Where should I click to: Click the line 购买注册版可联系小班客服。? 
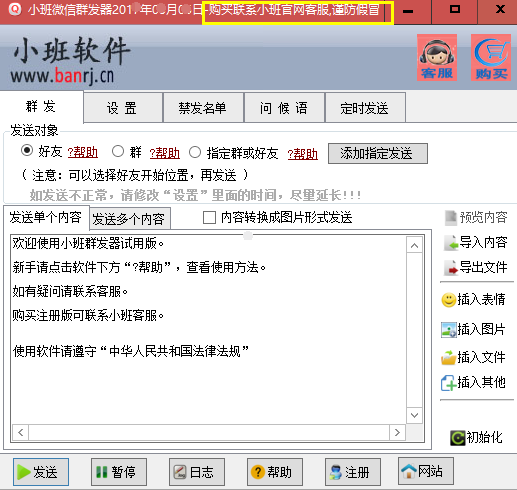88,315
